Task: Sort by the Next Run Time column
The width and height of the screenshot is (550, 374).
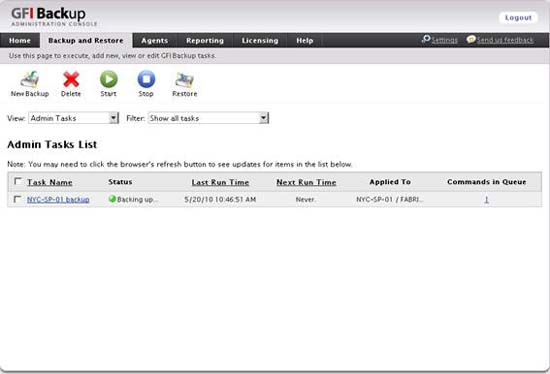Action: coord(306,182)
